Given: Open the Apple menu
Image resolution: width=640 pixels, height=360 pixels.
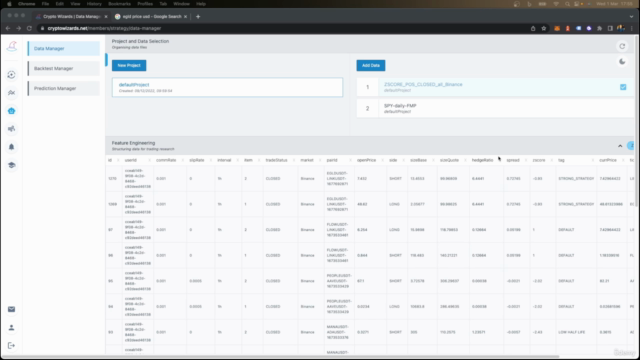Looking at the screenshot, I should [9, 4].
